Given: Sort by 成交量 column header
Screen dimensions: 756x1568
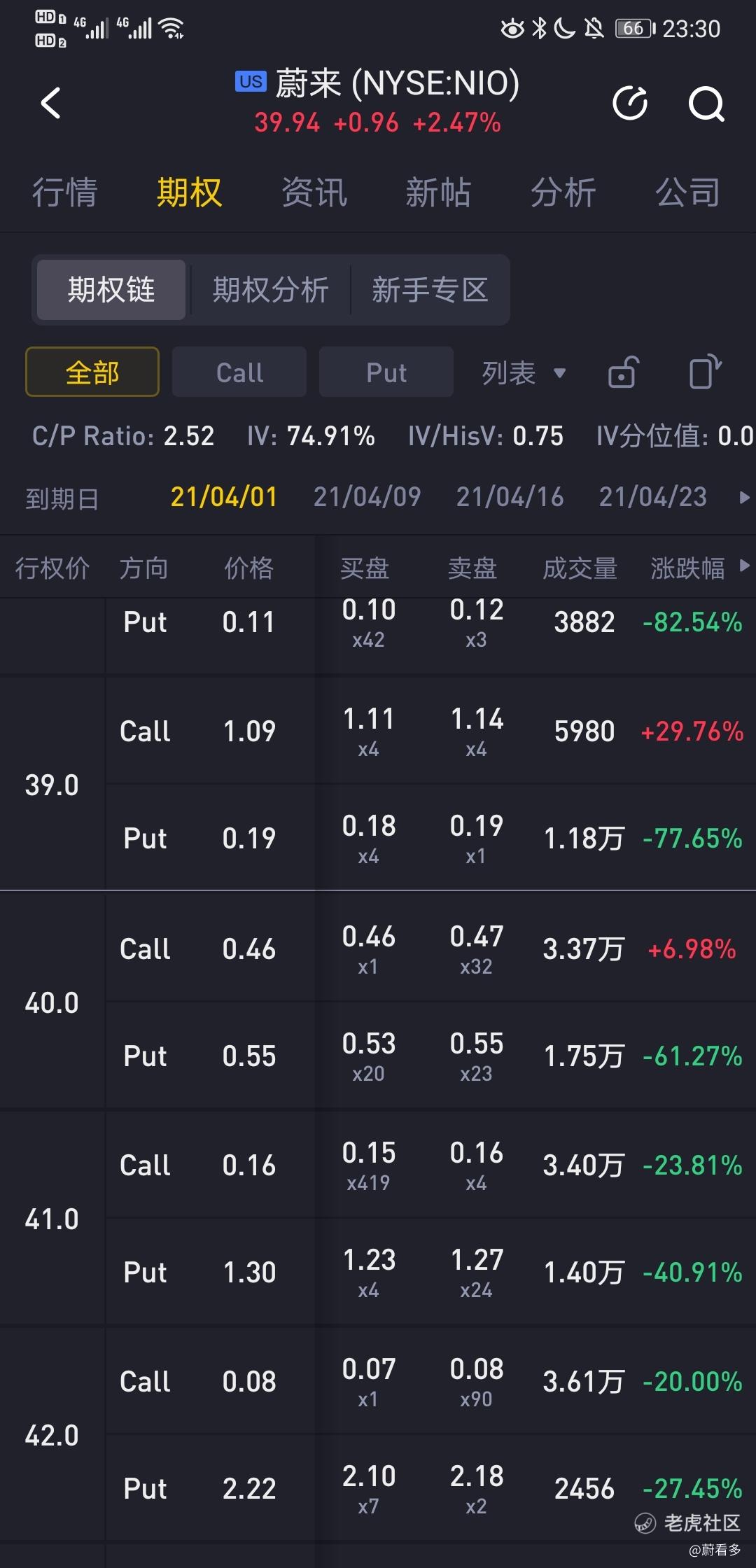Looking at the screenshot, I should [580, 568].
